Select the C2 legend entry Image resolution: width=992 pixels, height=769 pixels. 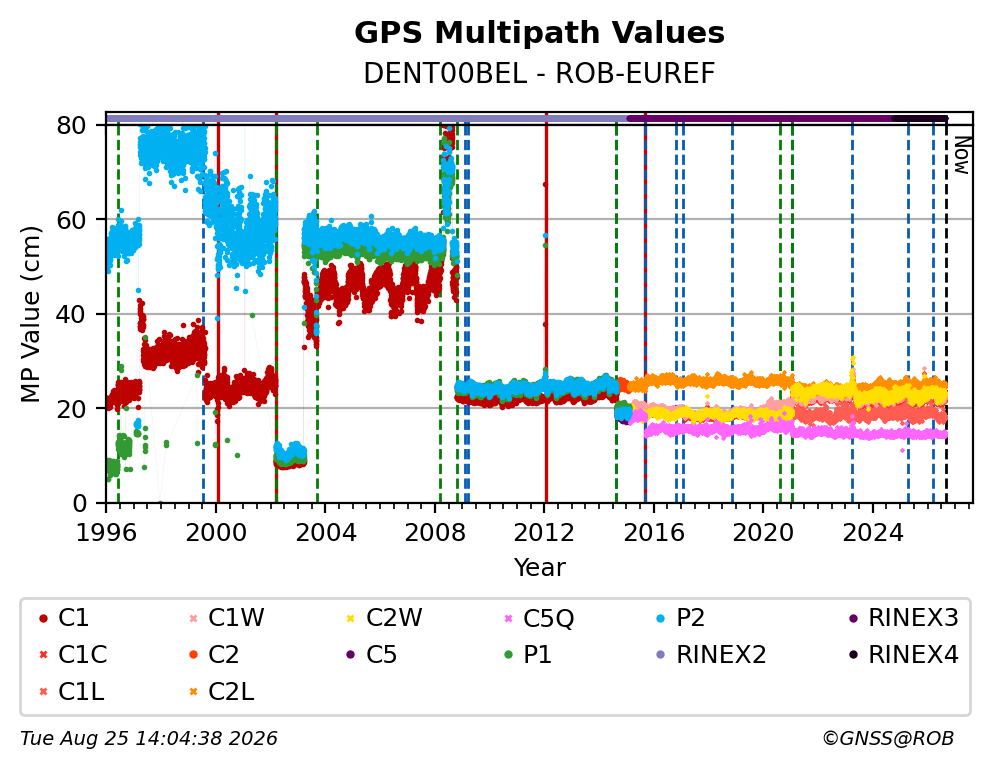click(214, 655)
